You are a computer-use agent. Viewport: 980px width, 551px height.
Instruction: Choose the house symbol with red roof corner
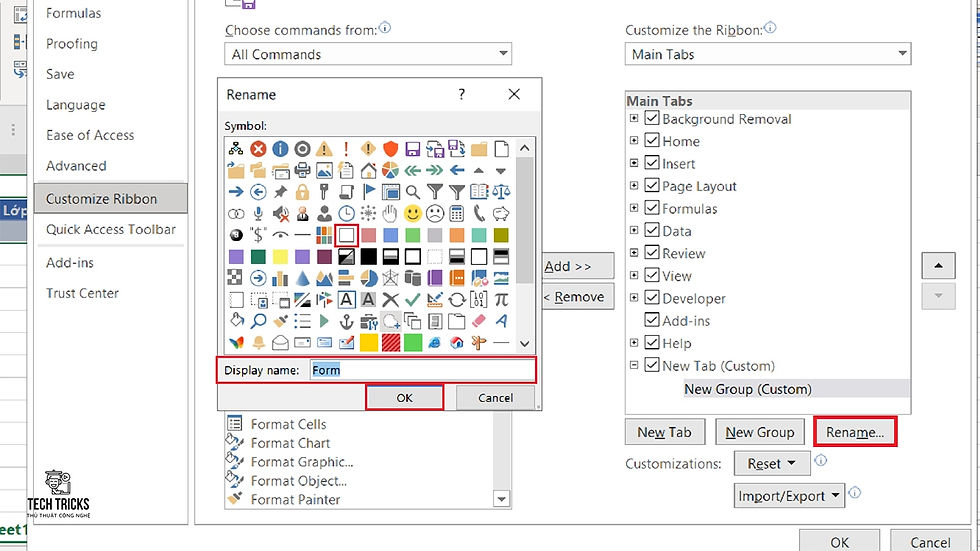pyautogui.click(x=368, y=170)
